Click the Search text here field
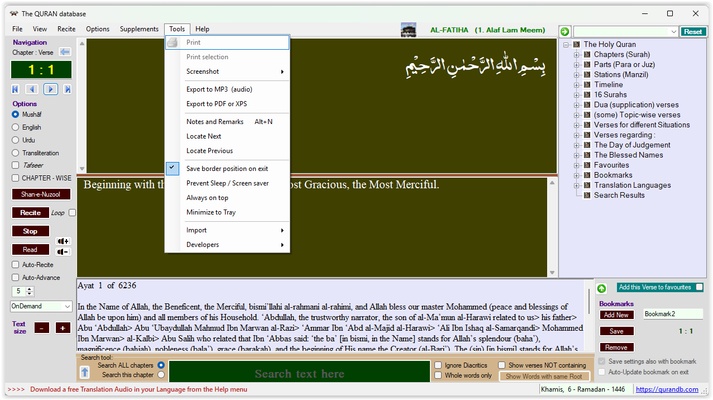The width and height of the screenshot is (713, 400). click(299, 372)
